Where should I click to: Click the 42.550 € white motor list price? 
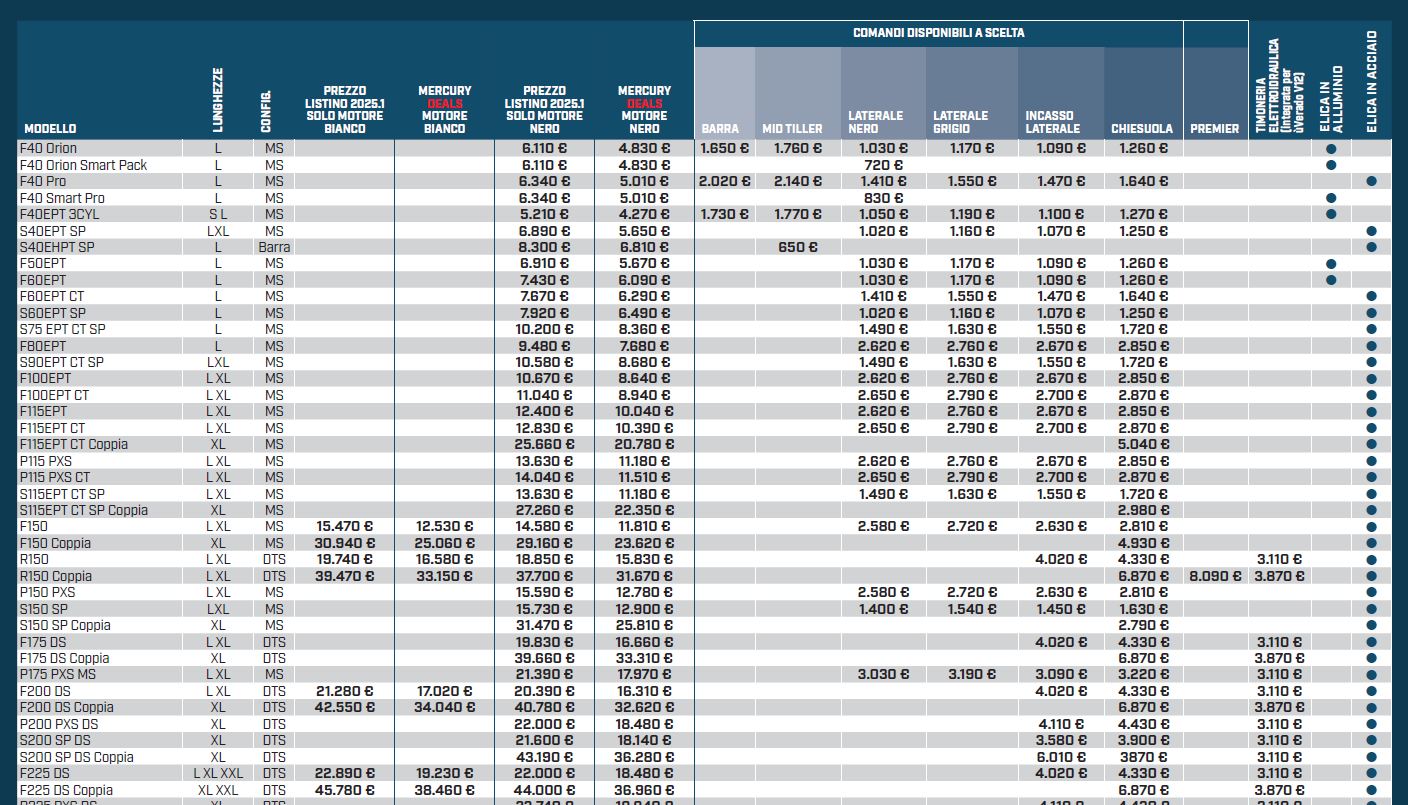coord(345,707)
